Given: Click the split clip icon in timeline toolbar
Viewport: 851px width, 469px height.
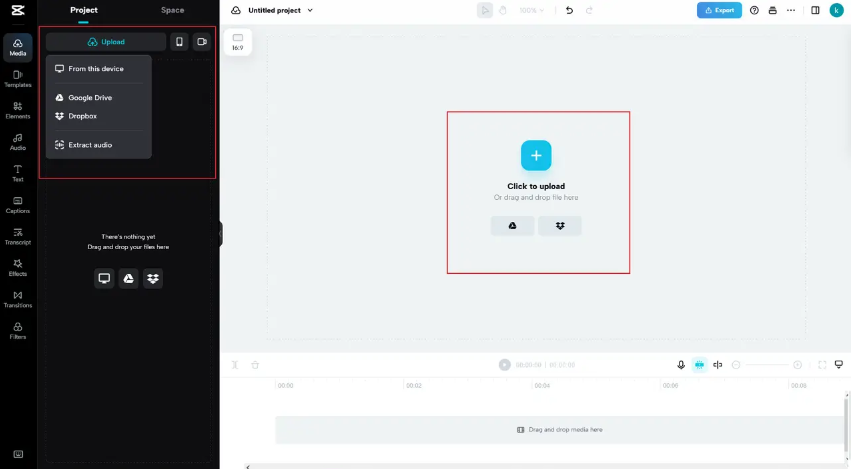Looking at the screenshot, I should pyautogui.click(x=235, y=365).
